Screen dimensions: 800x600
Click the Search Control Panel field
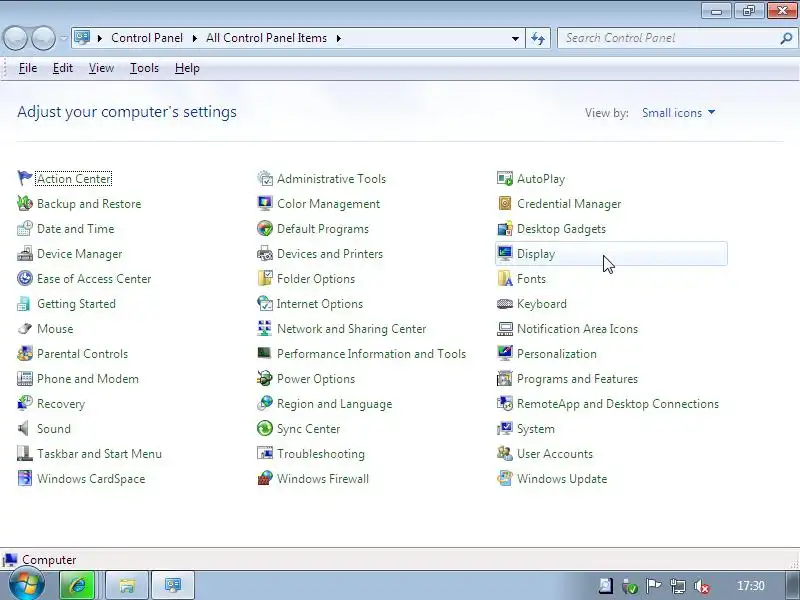click(677, 38)
